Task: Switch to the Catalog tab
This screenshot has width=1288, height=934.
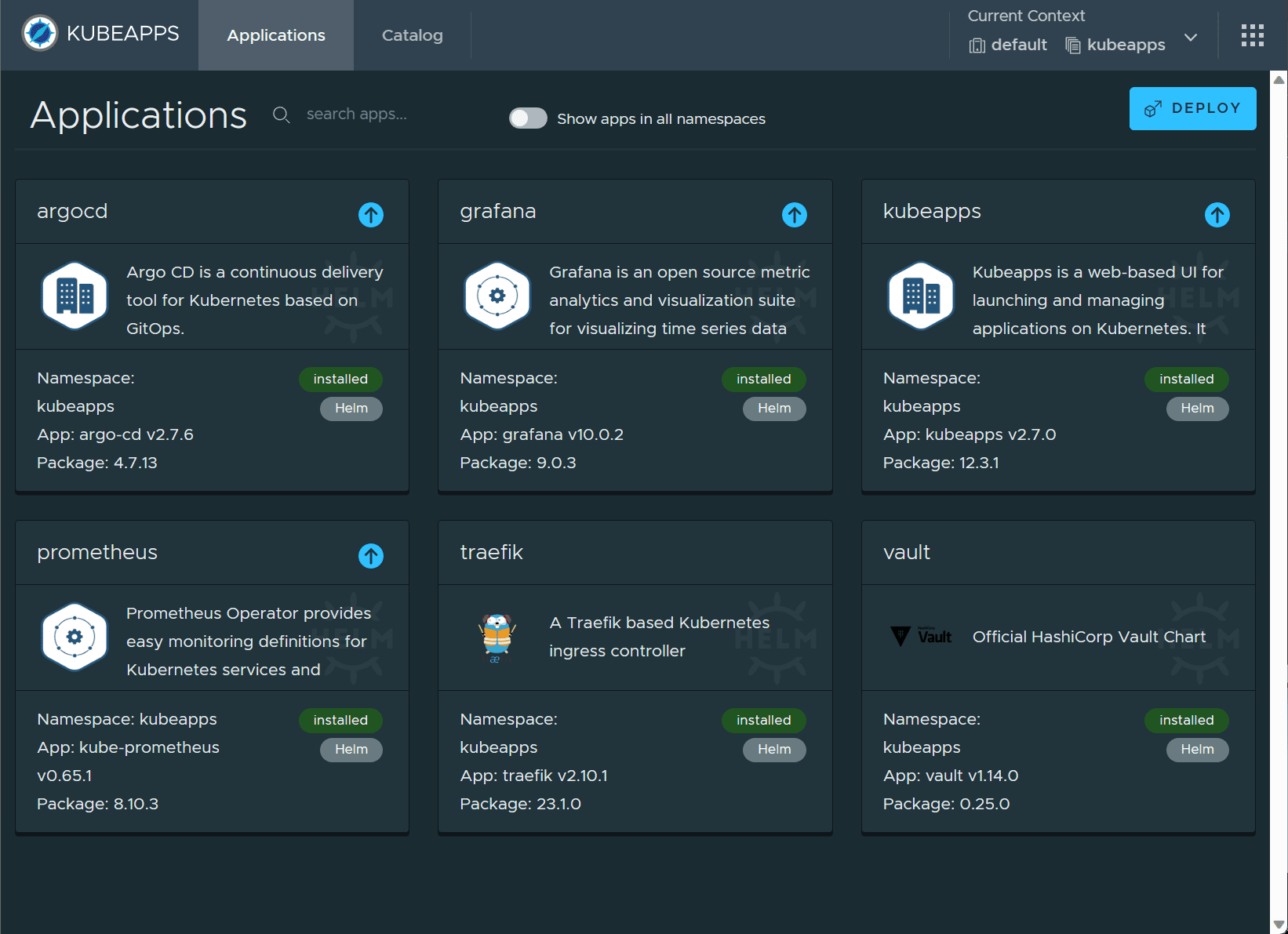Action: pyautogui.click(x=411, y=35)
